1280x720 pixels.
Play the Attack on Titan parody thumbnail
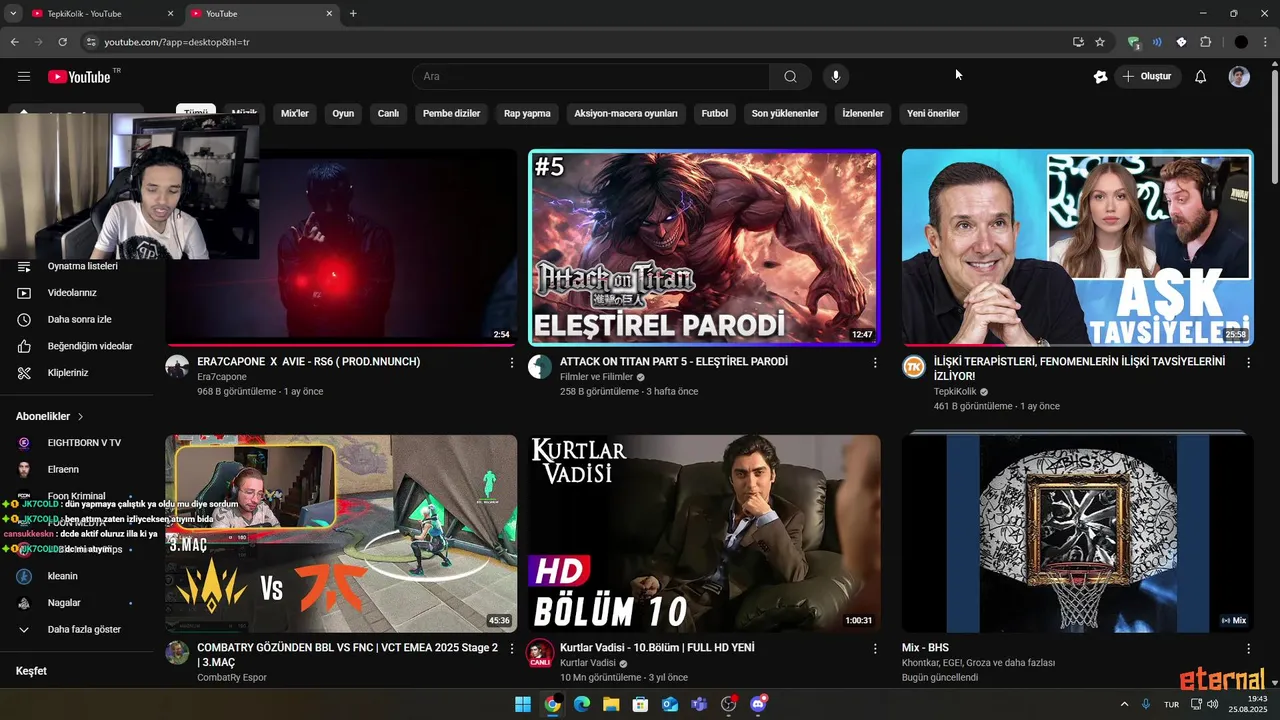(704, 247)
